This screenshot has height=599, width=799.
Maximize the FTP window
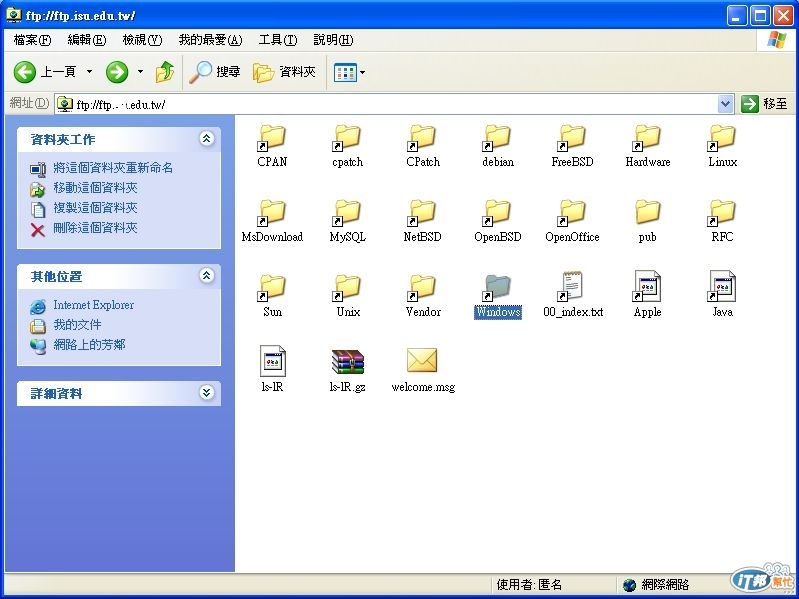(760, 16)
